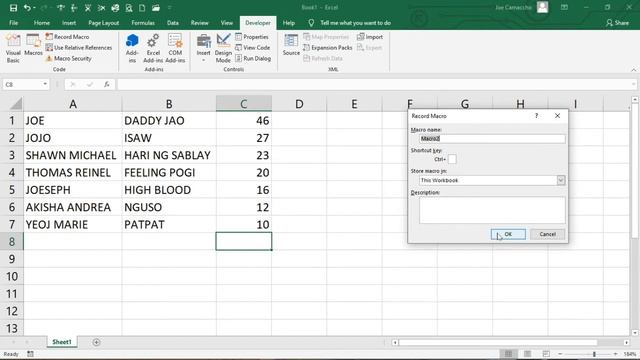This screenshot has height=360, width=640.
Task: Click the help question mark in dialog
Action: [536, 116]
